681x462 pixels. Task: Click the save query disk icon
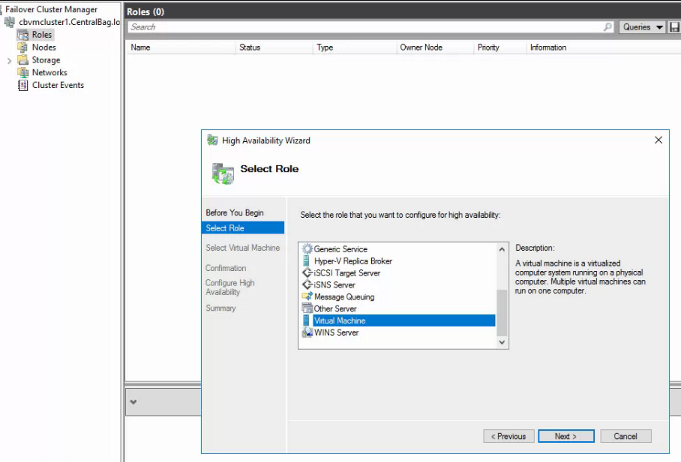(x=674, y=27)
